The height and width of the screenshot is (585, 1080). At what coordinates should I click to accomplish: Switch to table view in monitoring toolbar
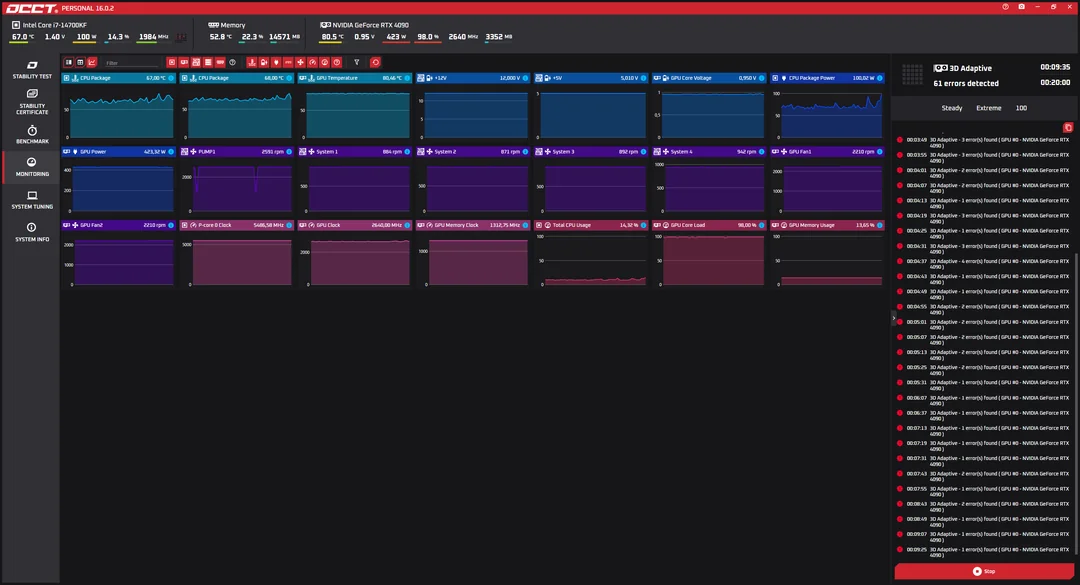coord(80,62)
